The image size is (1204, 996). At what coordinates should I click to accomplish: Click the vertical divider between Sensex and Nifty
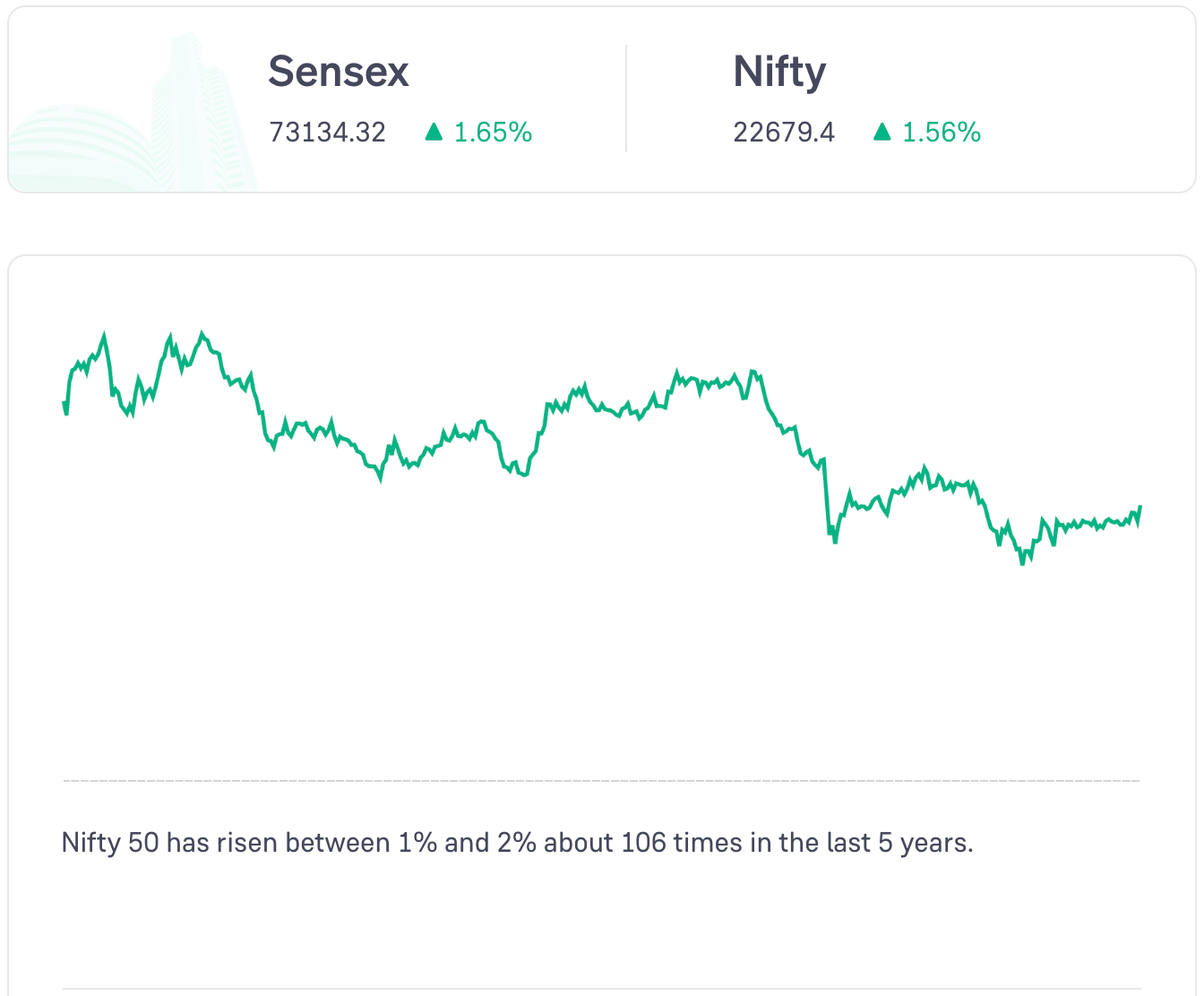626,99
